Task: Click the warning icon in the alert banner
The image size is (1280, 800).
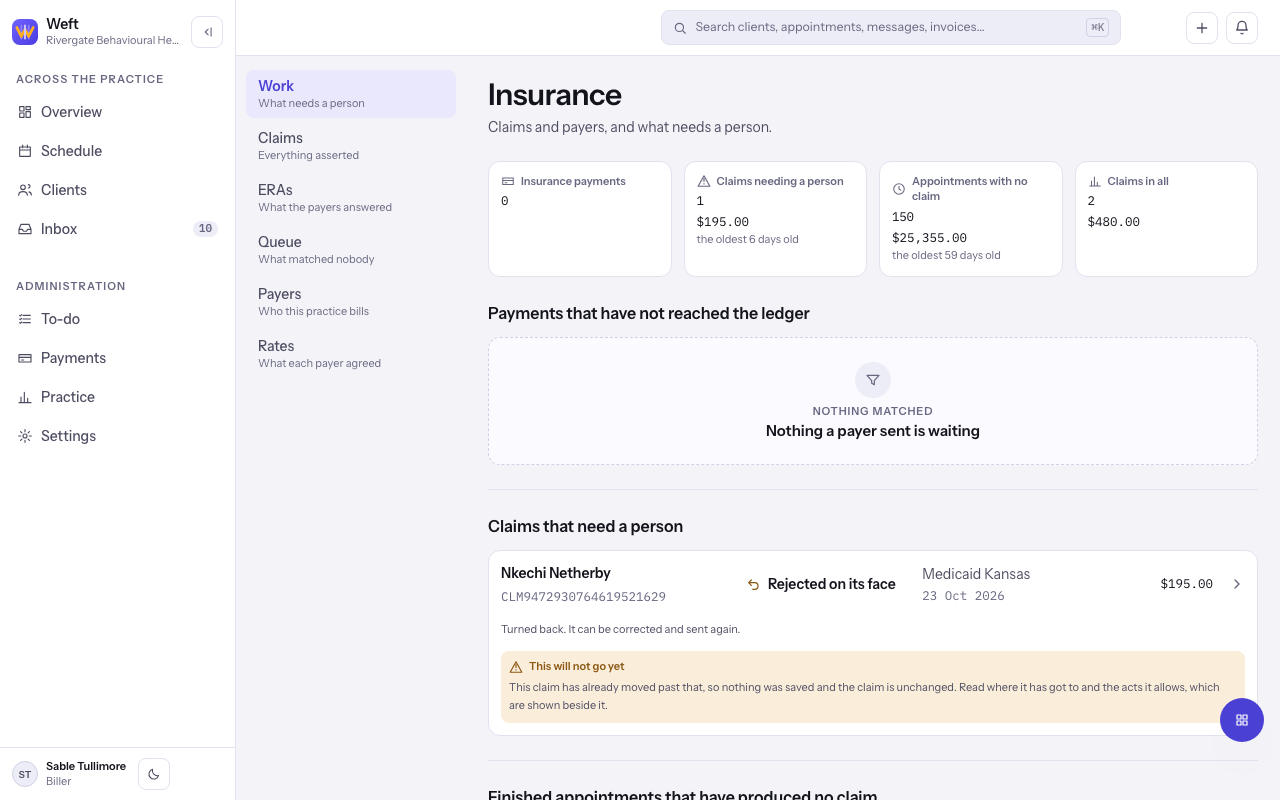Action: click(x=516, y=667)
